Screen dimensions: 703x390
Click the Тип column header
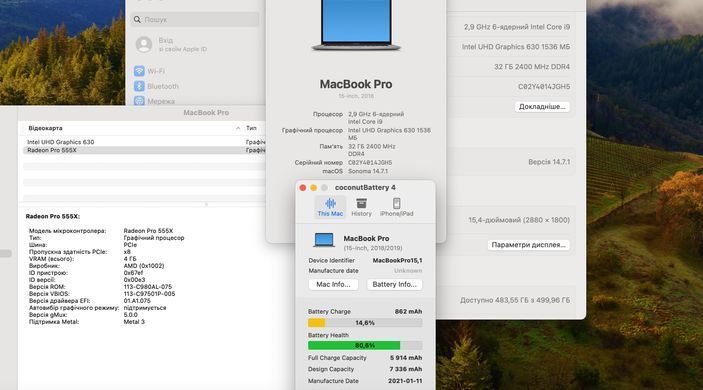coord(251,128)
